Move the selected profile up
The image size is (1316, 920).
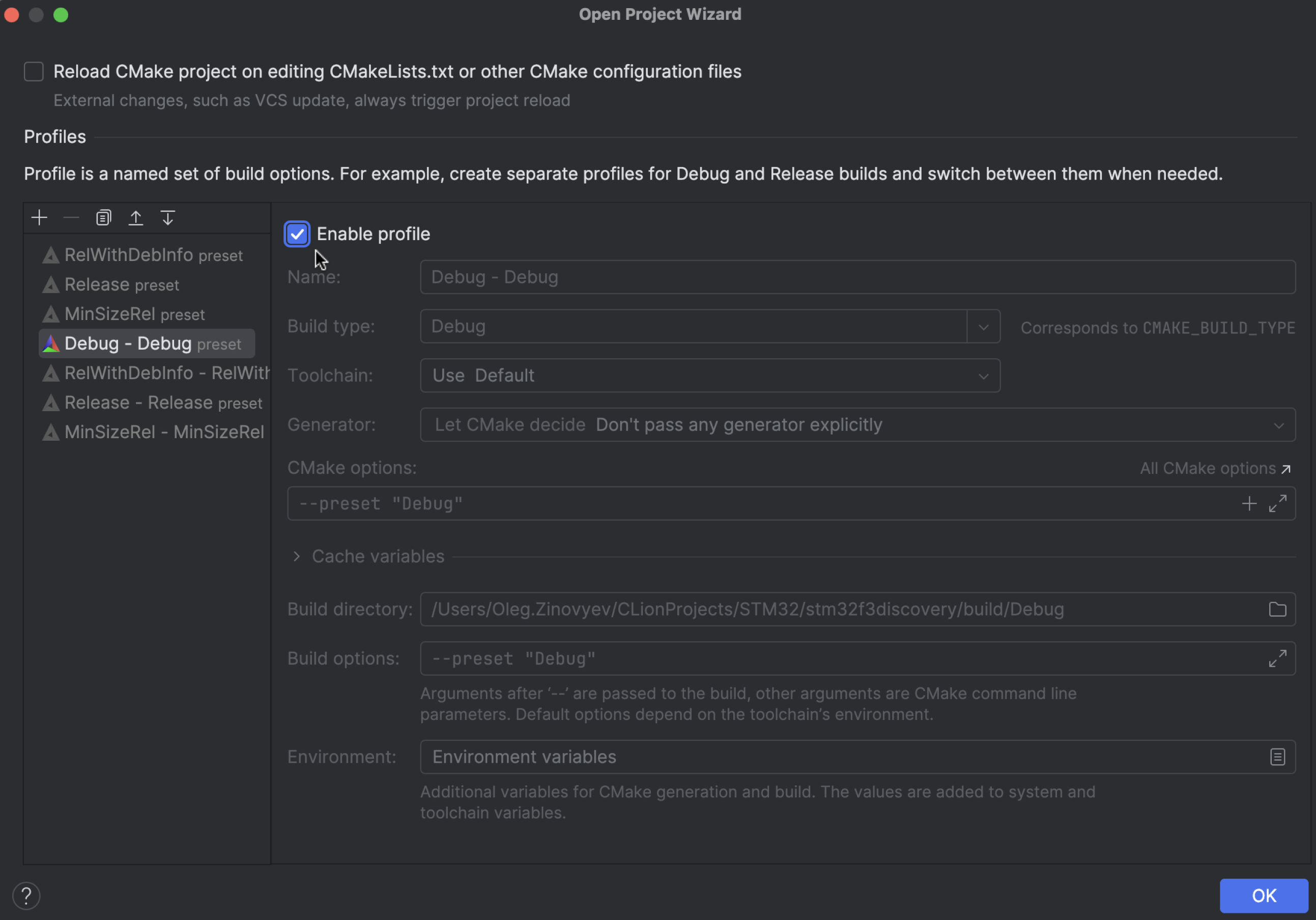coord(136,217)
